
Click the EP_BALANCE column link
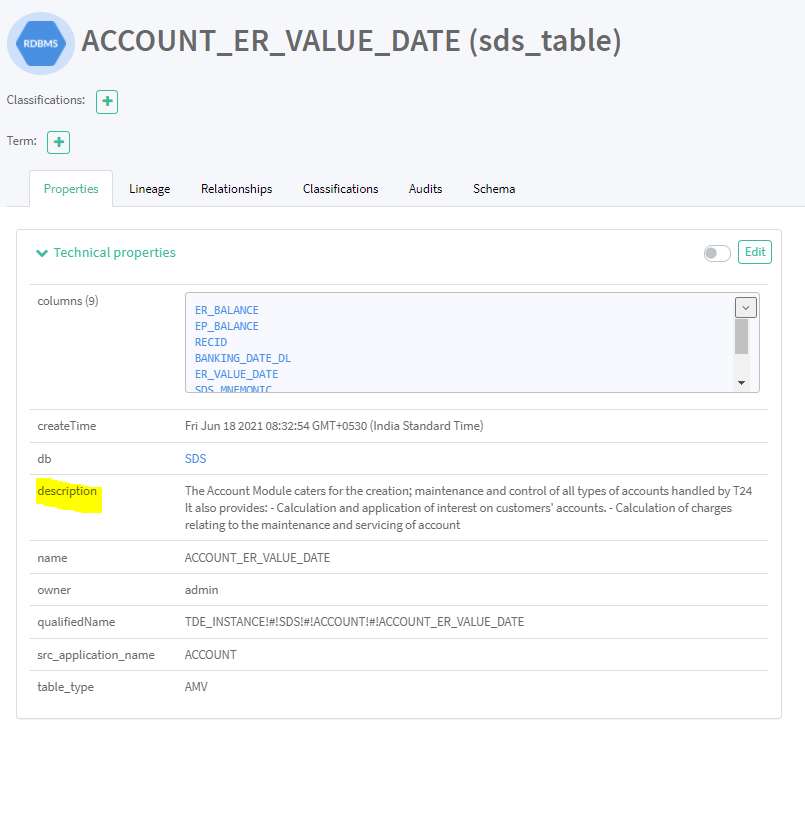(x=226, y=326)
